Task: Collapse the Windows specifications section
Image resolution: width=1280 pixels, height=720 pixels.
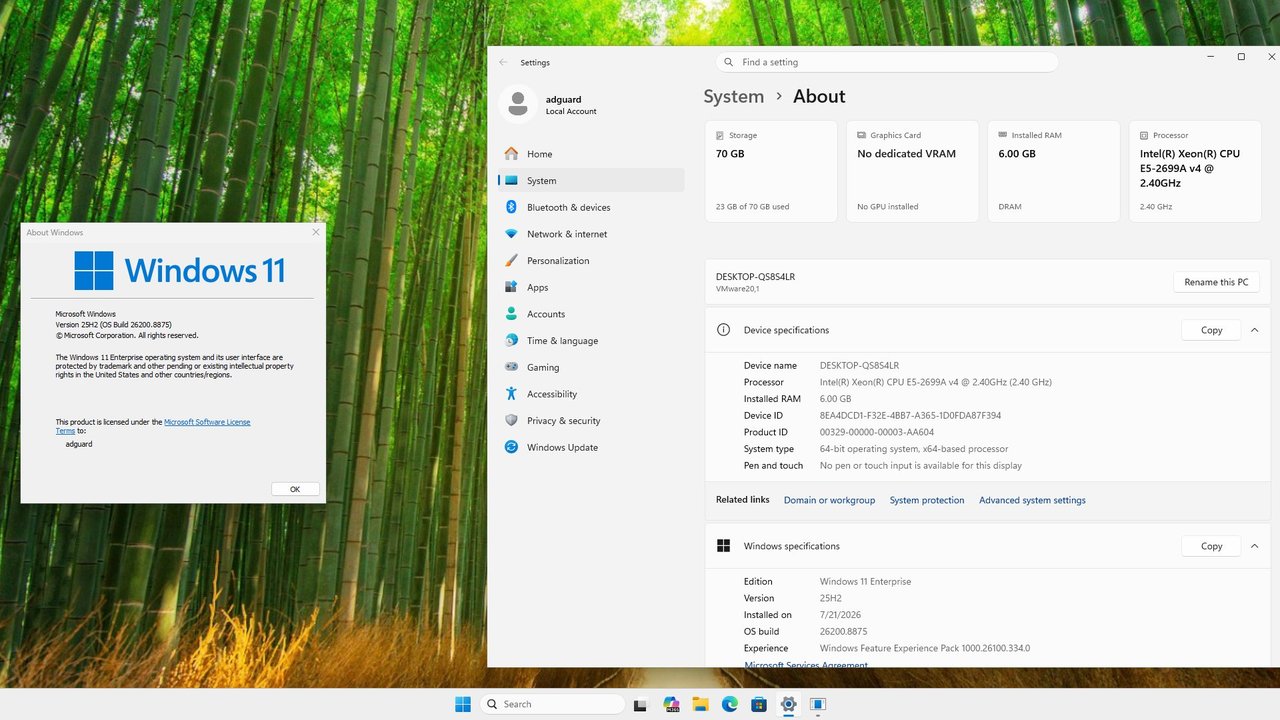Action: [1254, 546]
